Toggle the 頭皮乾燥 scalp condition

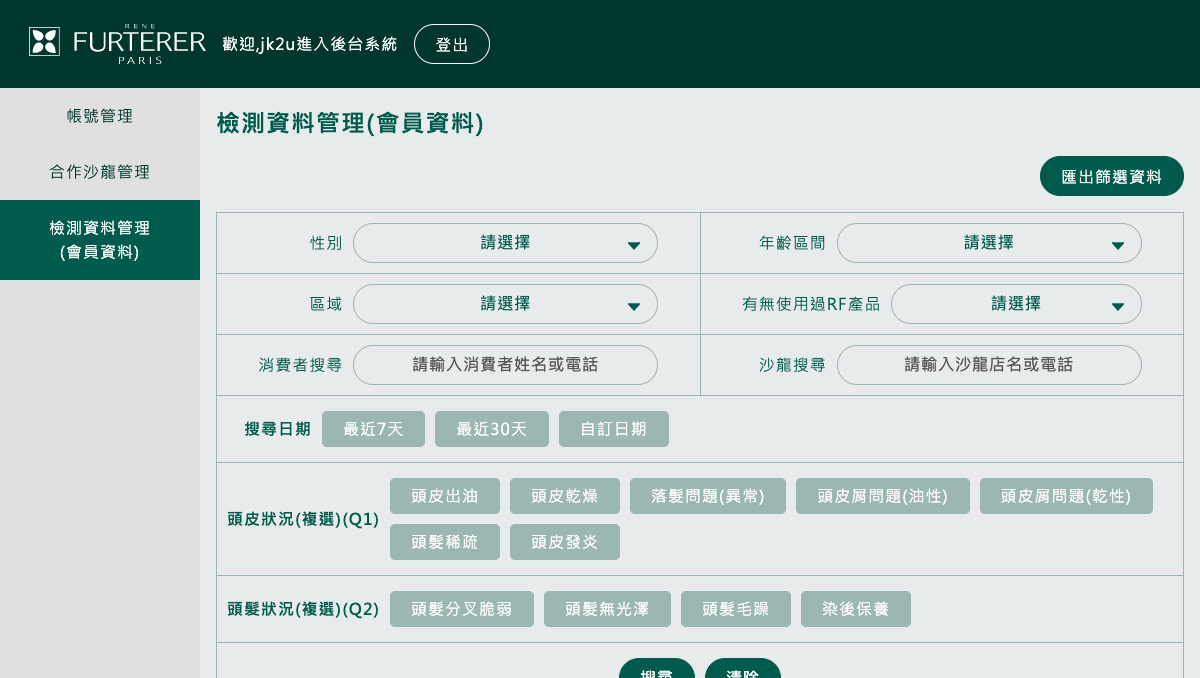coord(565,495)
